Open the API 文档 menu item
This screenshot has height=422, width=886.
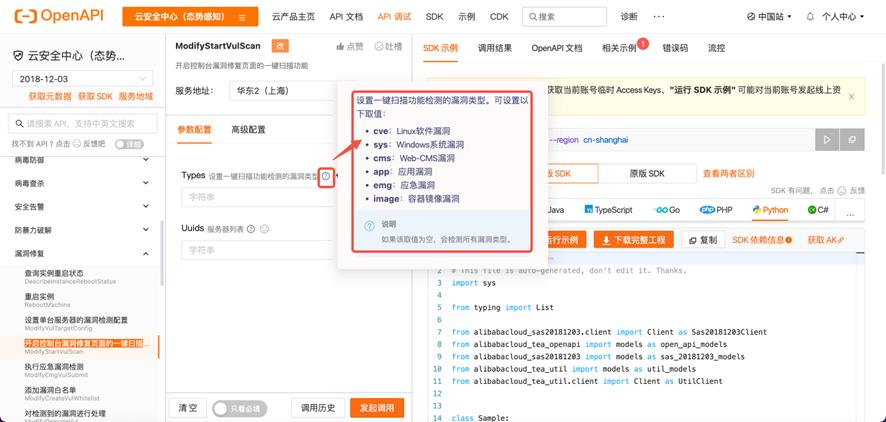346,16
